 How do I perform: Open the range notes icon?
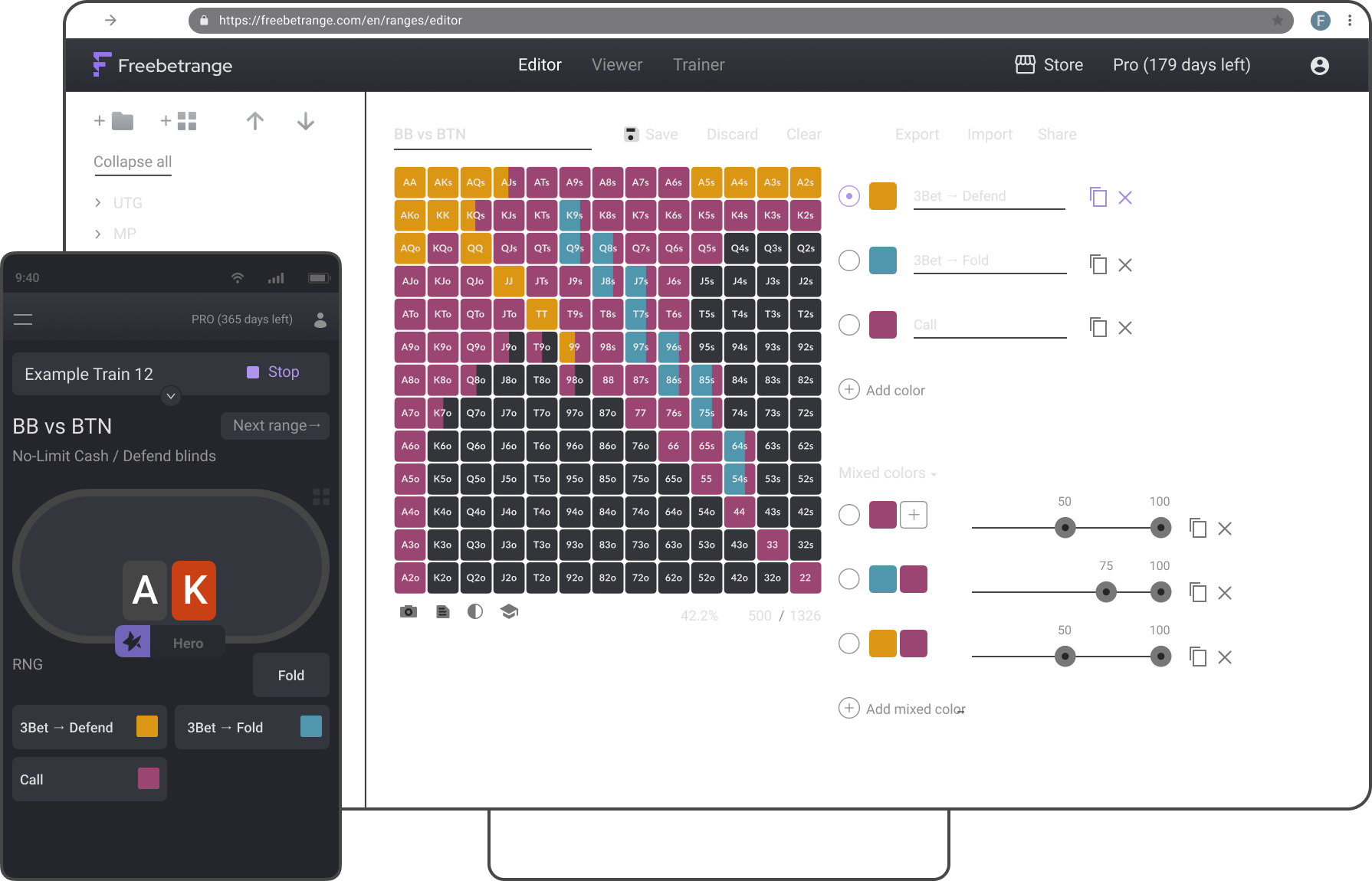point(442,611)
